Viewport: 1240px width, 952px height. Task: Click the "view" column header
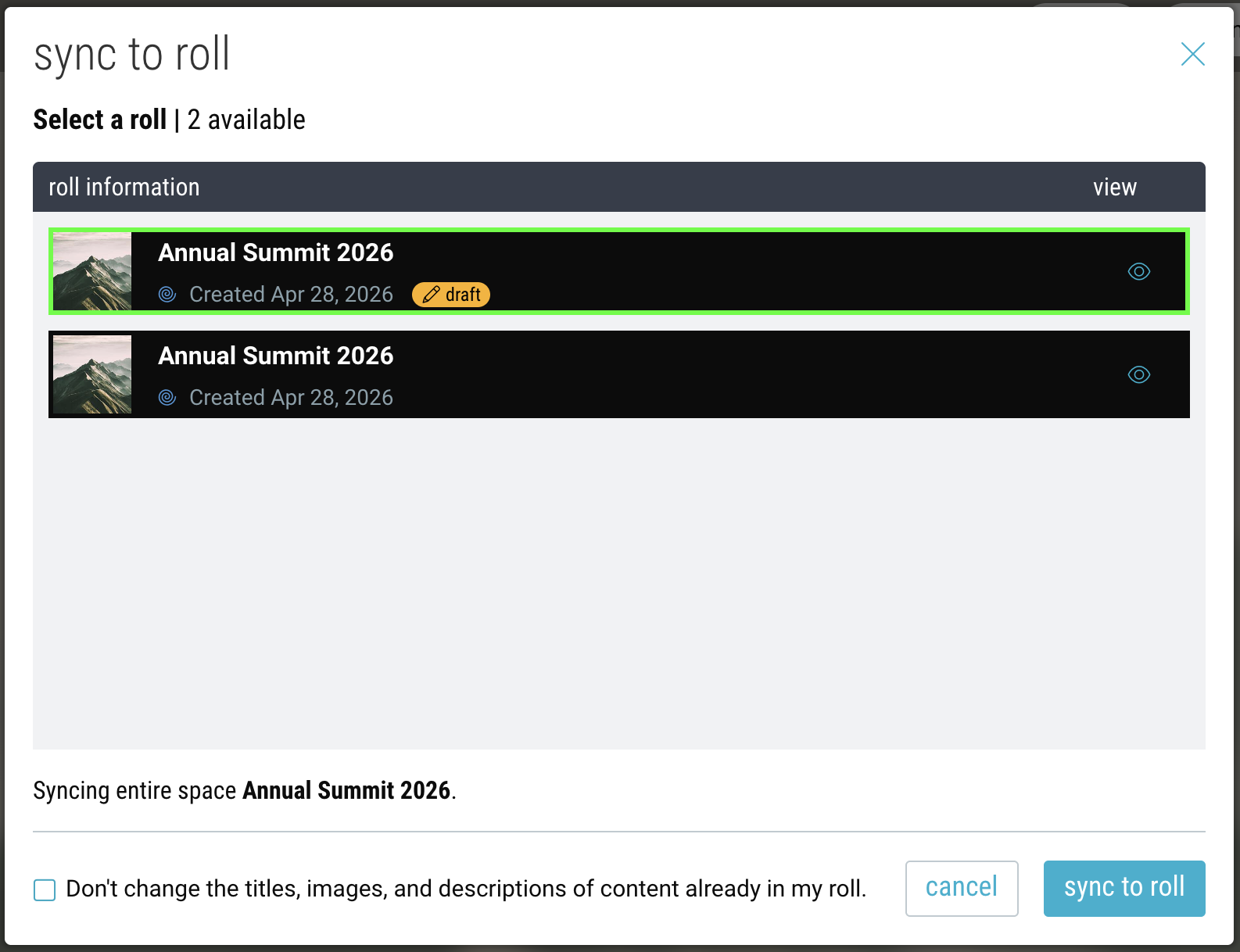point(1114,187)
